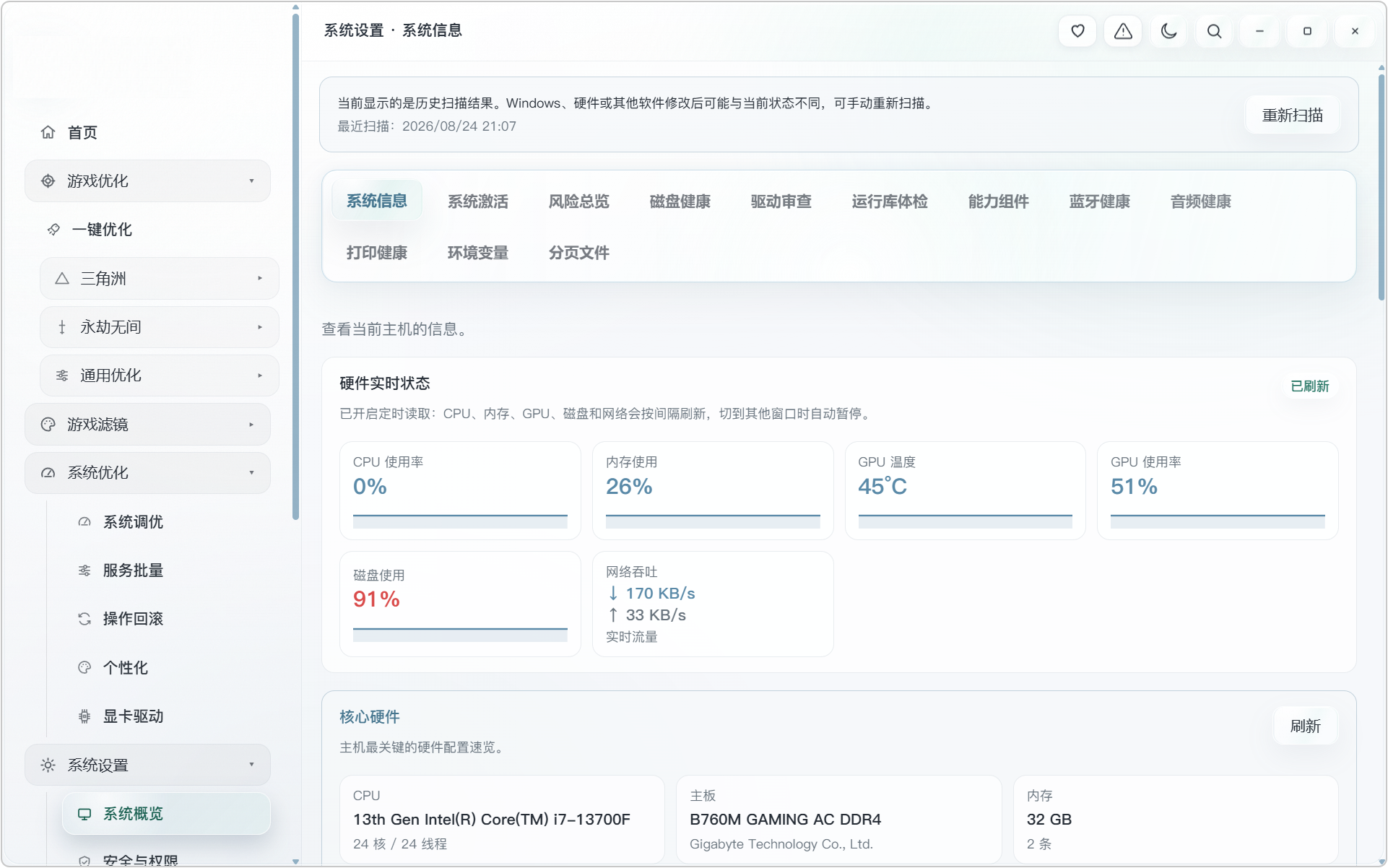Open the 环境变量 tab
Screen dimensions: 1388x868
pos(478,253)
